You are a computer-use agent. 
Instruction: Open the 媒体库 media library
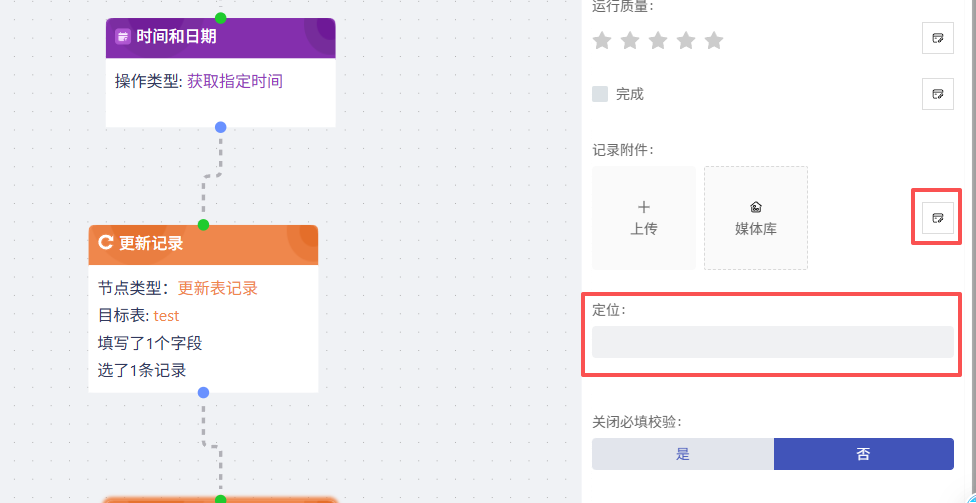756,218
